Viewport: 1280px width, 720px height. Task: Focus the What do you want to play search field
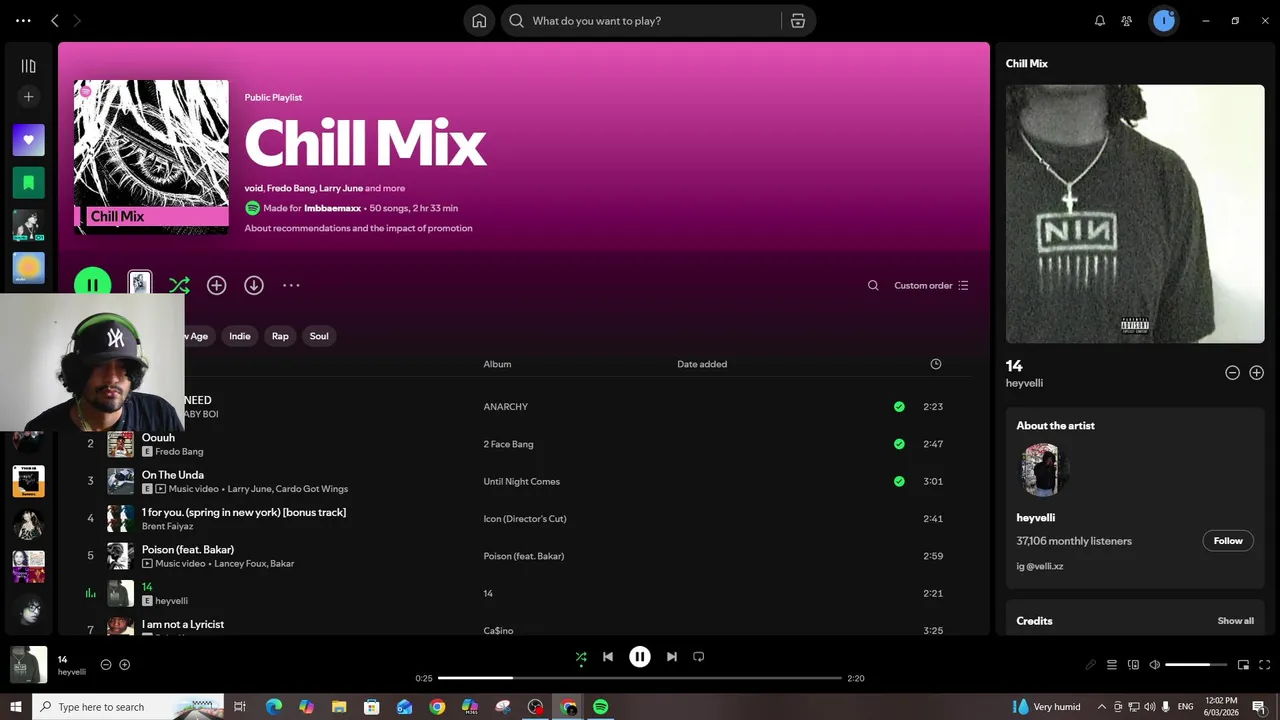(x=640, y=20)
